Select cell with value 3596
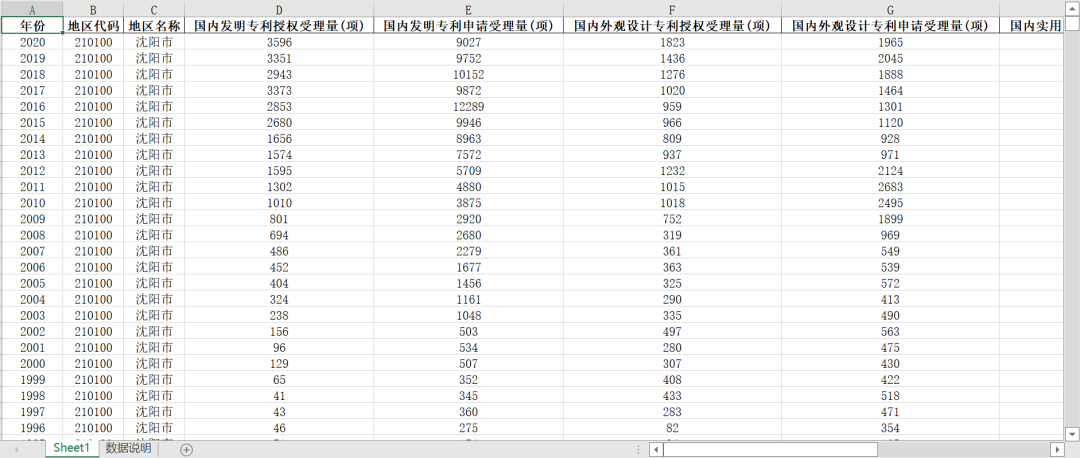The width and height of the screenshot is (1080, 458). coord(279,42)
